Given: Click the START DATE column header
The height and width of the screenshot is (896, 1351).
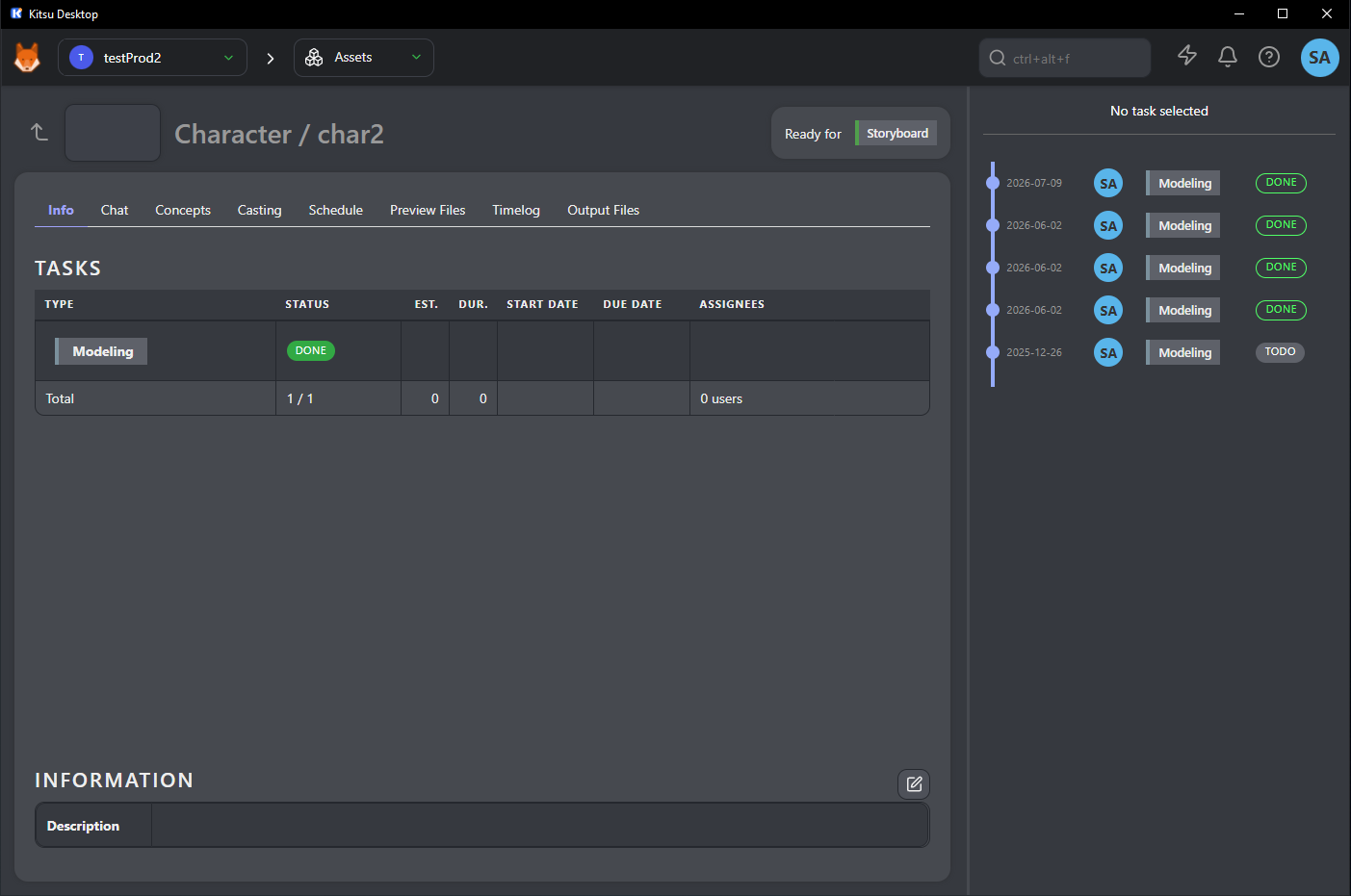Looking at the screenshot, I should point(543,304).
